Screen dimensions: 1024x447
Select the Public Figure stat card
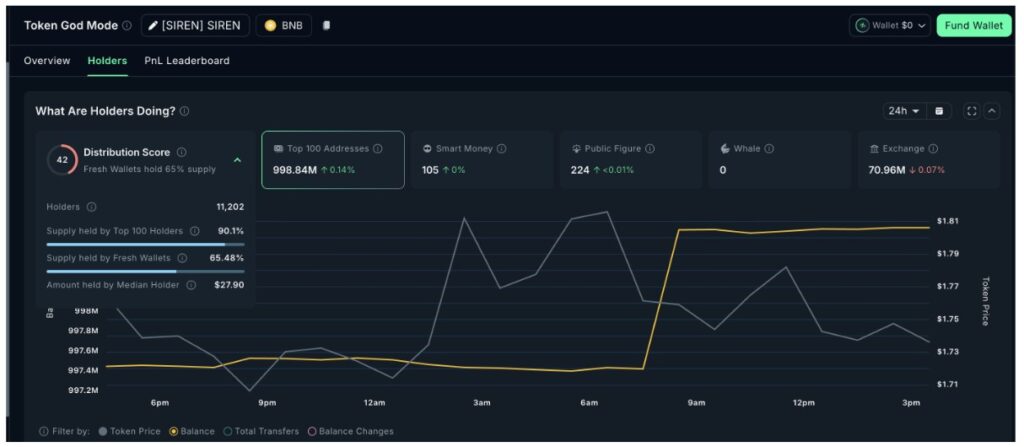click(630, 160)
